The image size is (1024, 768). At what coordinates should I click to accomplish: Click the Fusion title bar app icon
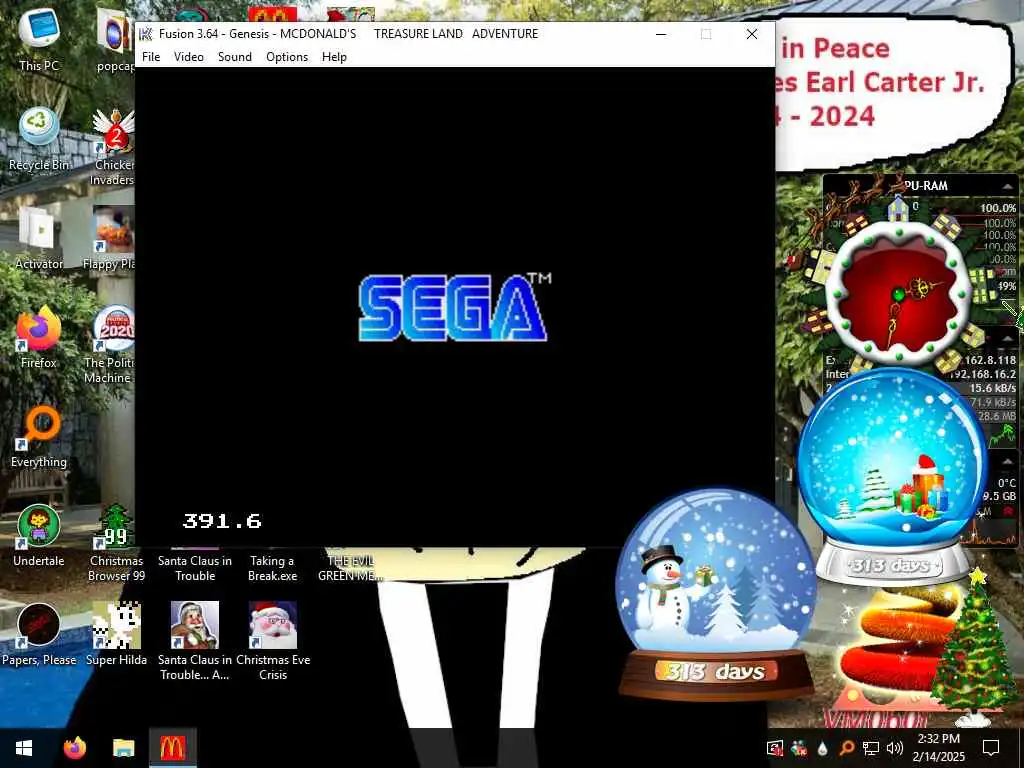coord(146,33)
